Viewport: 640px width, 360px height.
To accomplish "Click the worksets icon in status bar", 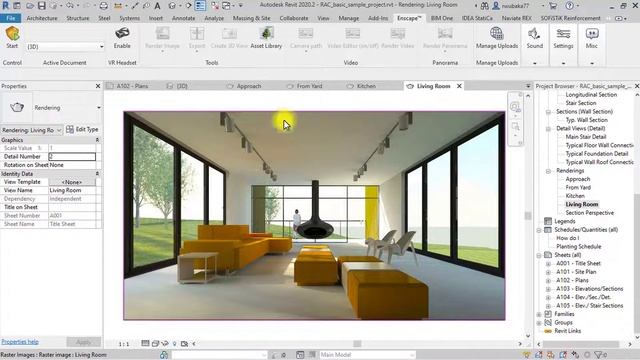I will coord(164,355).
